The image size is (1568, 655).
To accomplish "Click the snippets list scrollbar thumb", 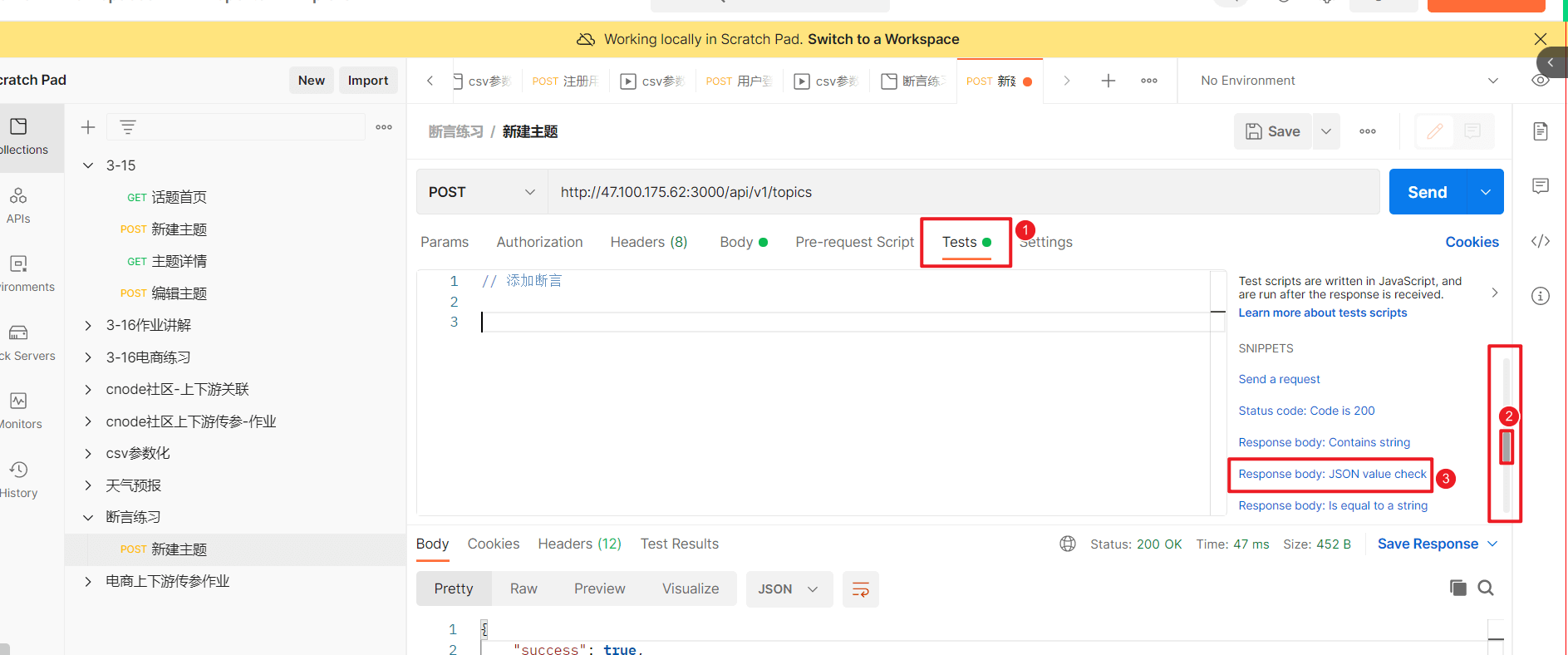I will [x=1507, y=446].
